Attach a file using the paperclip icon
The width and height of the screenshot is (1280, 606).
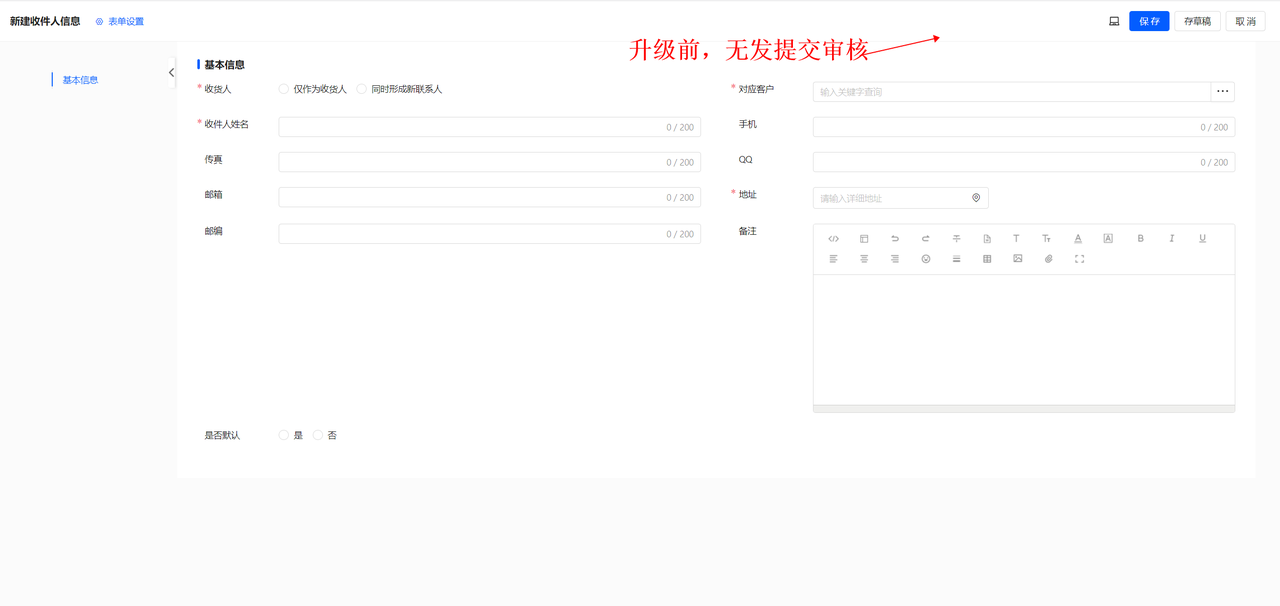[x=1049, y=259]
